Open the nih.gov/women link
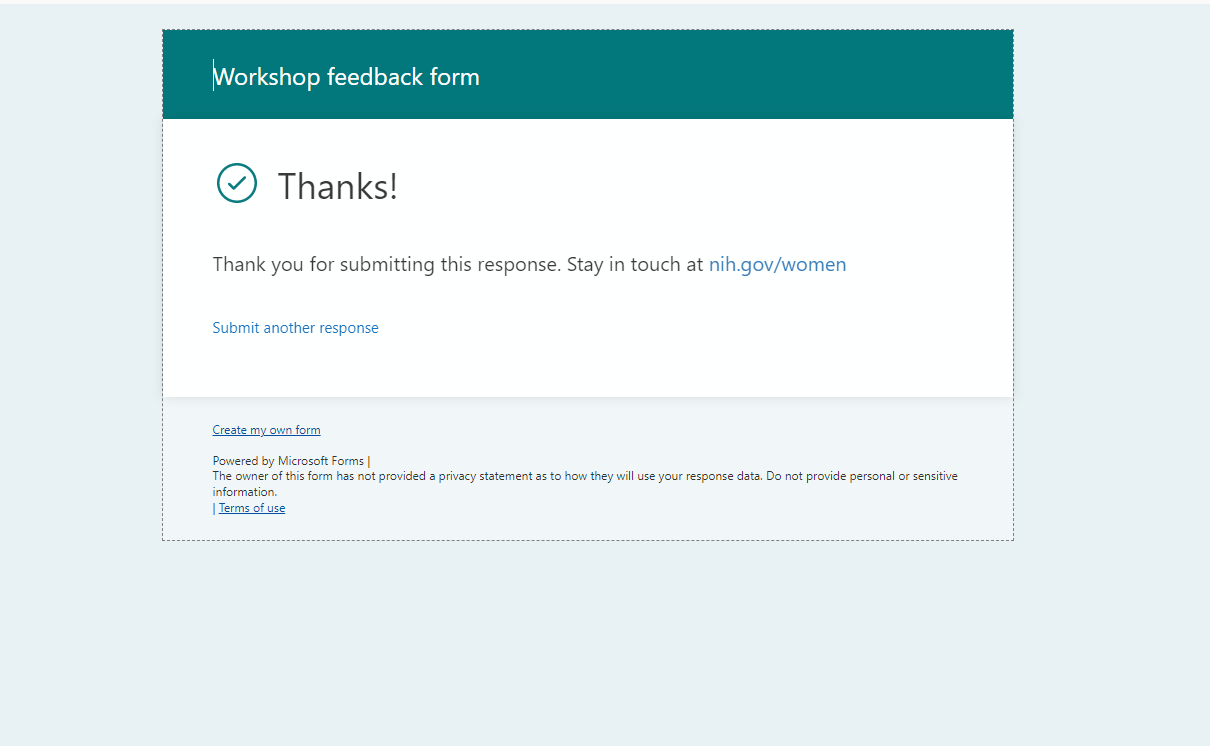Viewport: 1210px width, 746px height. [777, 265]
